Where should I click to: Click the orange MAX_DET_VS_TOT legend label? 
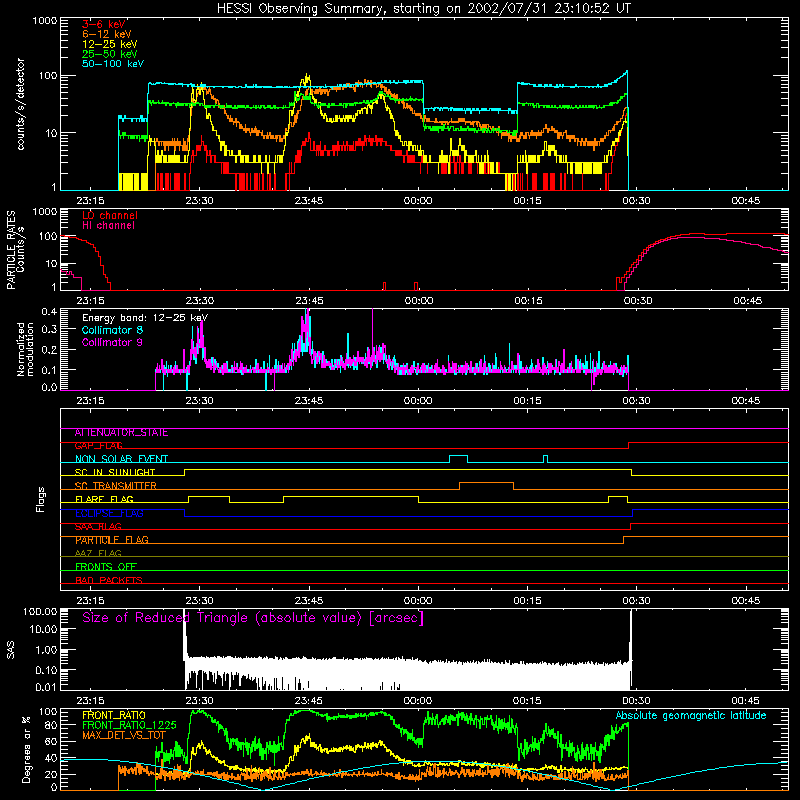[x=123, y=735]
